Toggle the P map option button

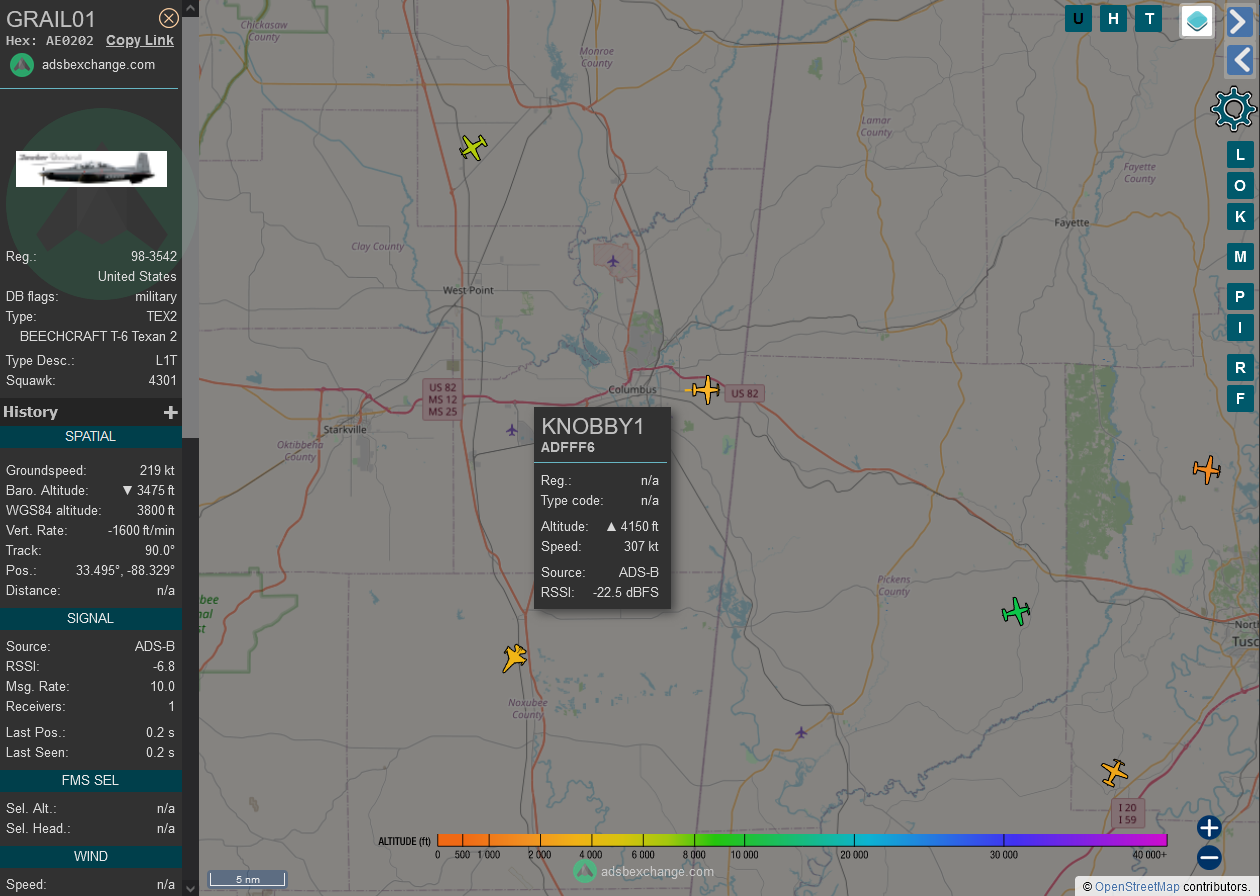point(1240,296)
